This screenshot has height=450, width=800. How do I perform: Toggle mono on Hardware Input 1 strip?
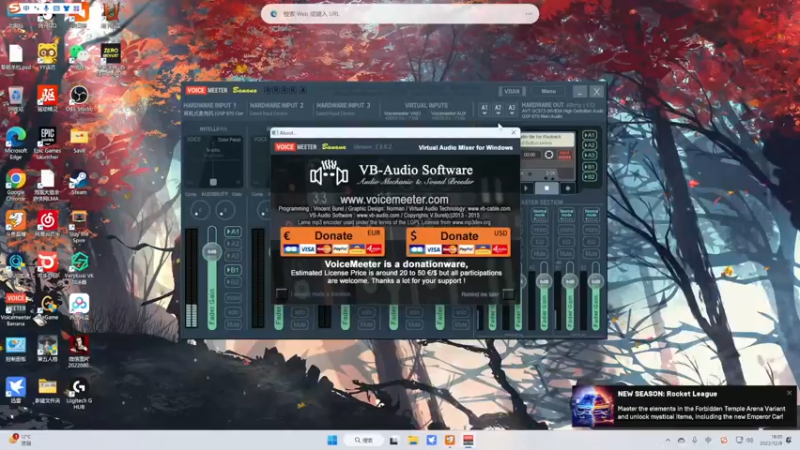[x=233, y=298]
